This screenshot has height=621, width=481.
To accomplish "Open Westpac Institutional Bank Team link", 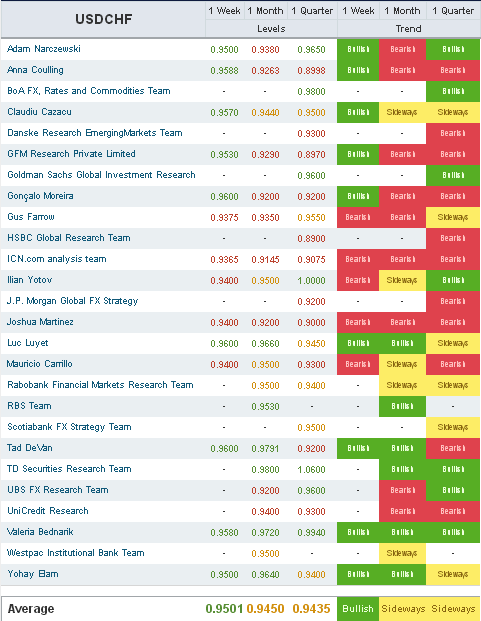I will coord(76,552).
